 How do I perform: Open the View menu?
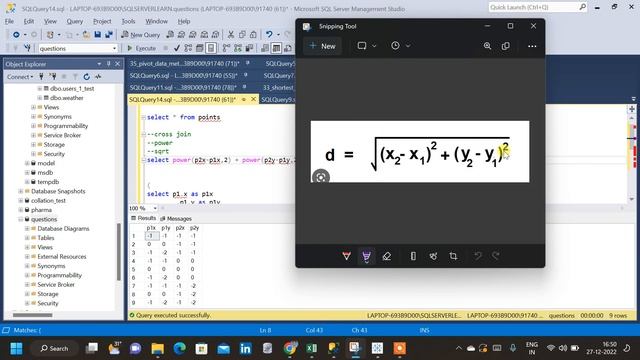click(x=50, y=21)
